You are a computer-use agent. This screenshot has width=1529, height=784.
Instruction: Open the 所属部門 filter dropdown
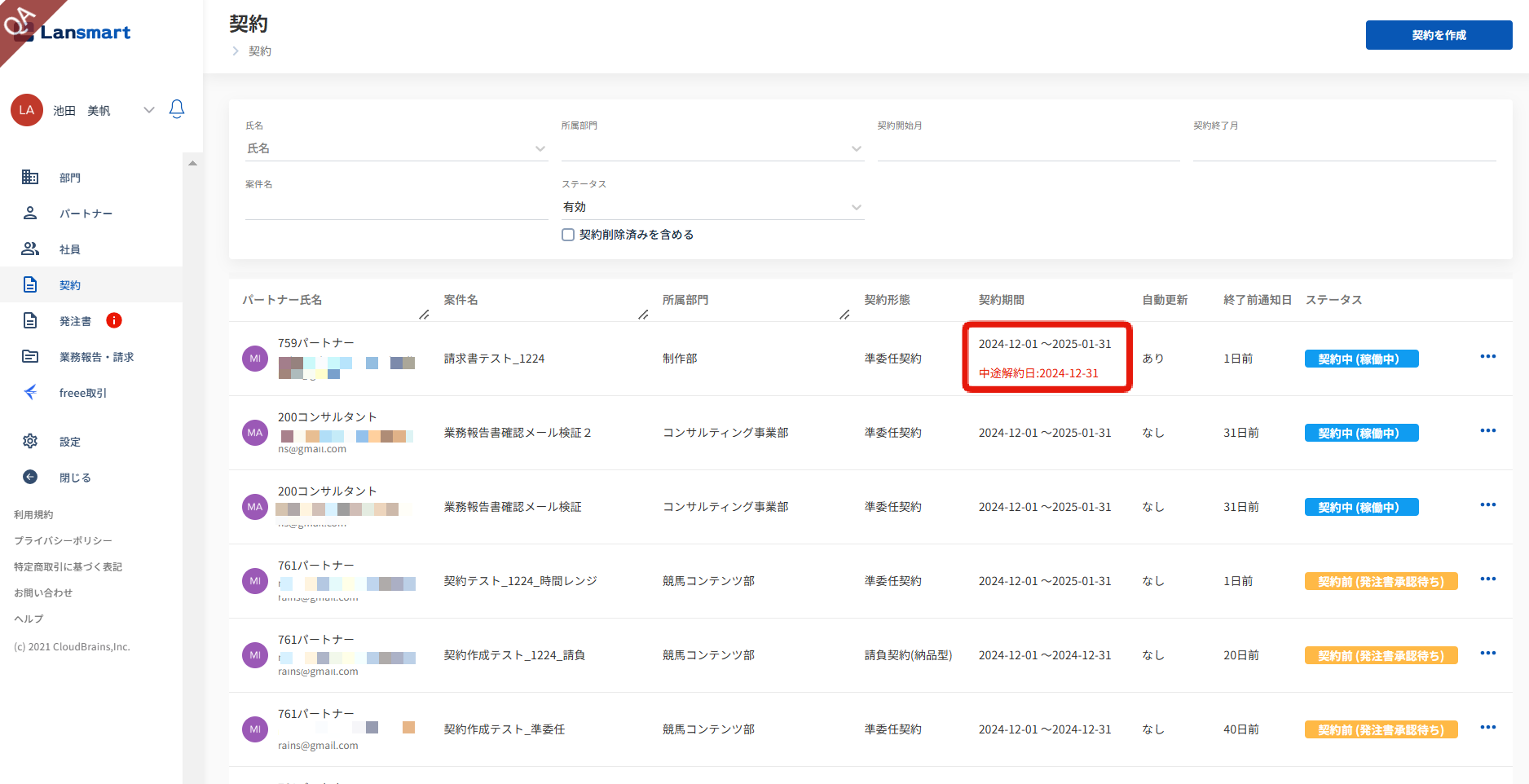pyautogui.click(x=856, y=148)
